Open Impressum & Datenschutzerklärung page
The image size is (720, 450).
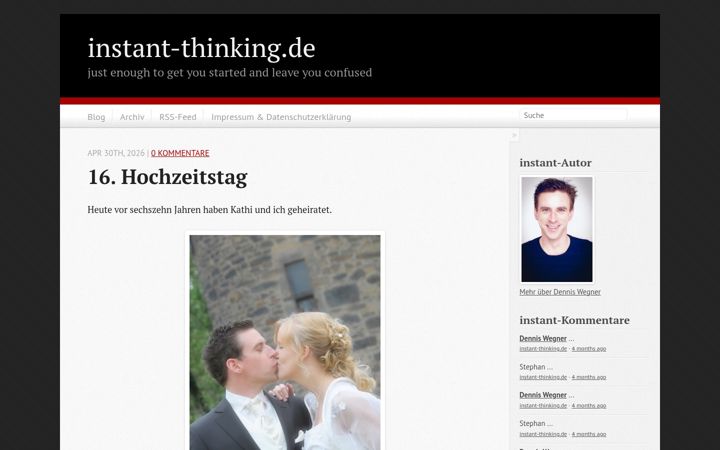coord(281,117)
